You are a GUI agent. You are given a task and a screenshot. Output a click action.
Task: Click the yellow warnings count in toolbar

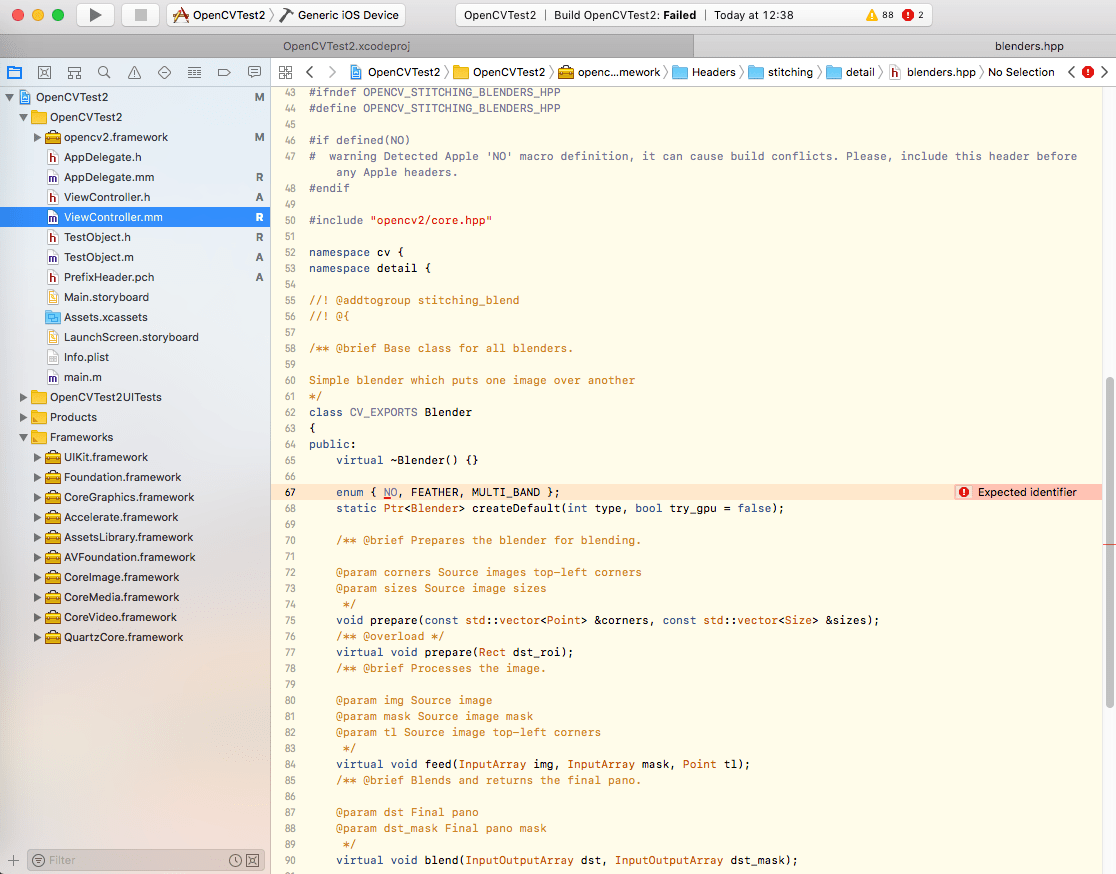[880, 15]
